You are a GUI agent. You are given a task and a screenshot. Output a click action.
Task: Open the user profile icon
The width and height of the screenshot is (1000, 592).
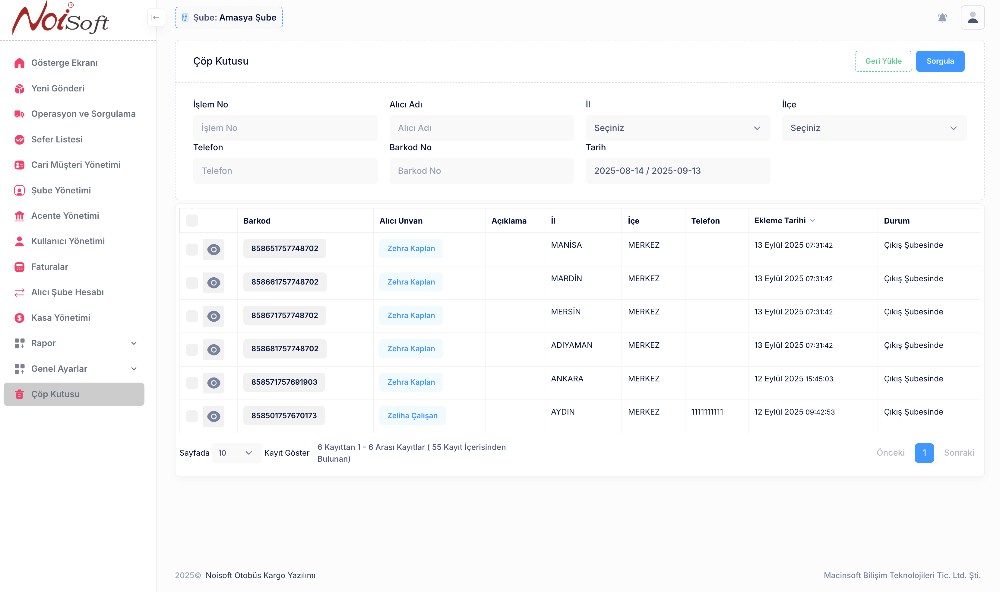(x=972, y=18)
